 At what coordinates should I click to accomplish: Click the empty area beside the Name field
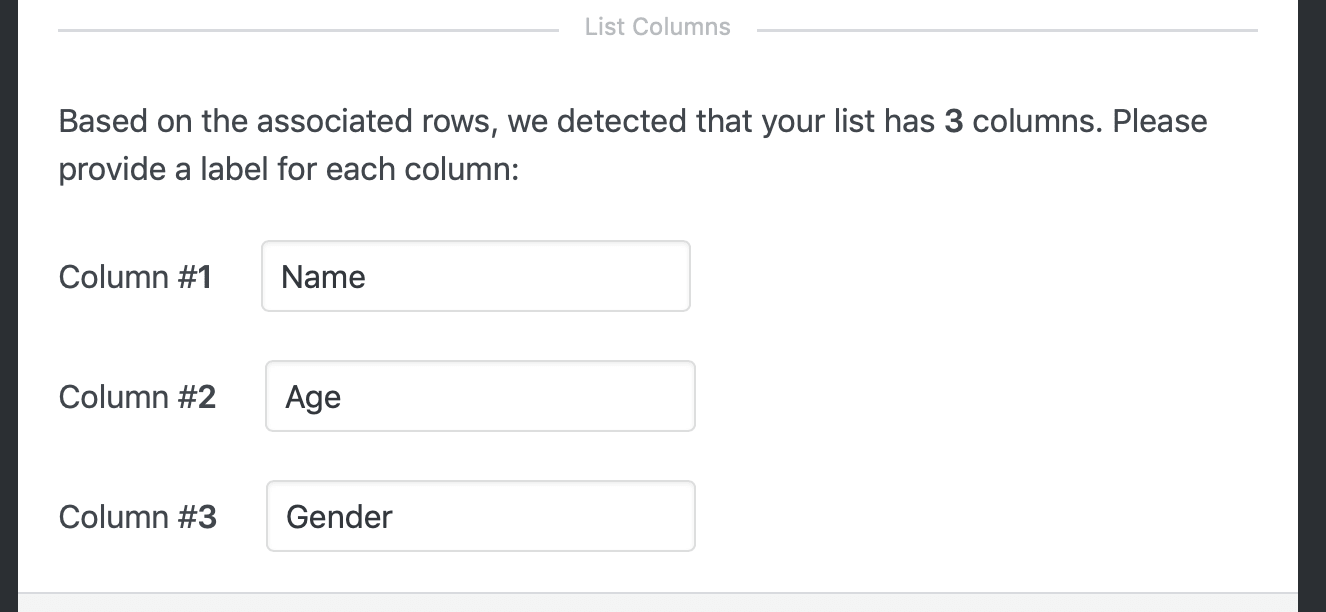[x=900, y=276]
